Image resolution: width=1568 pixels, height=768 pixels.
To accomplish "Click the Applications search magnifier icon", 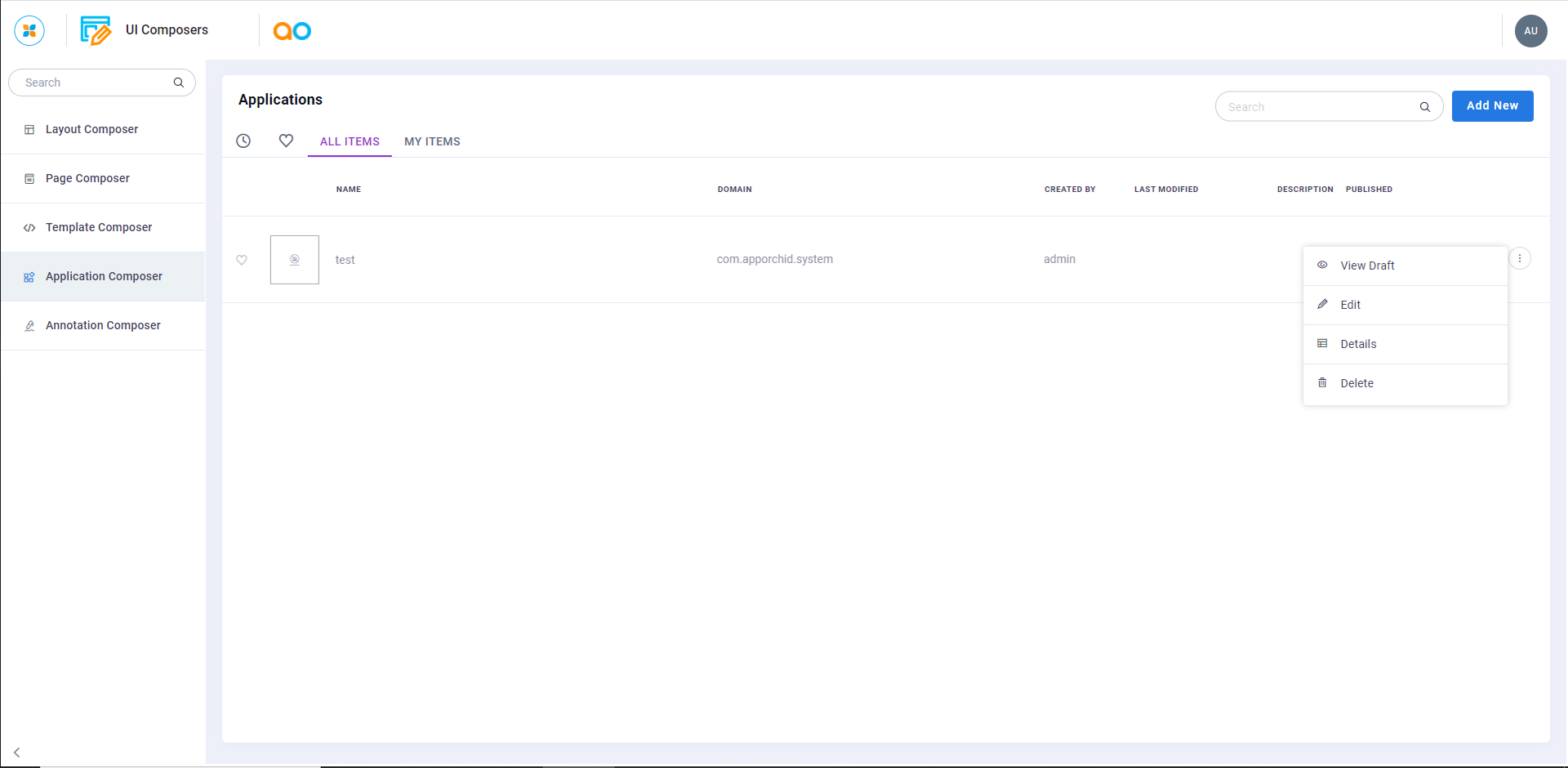I will pos(1424,107).
